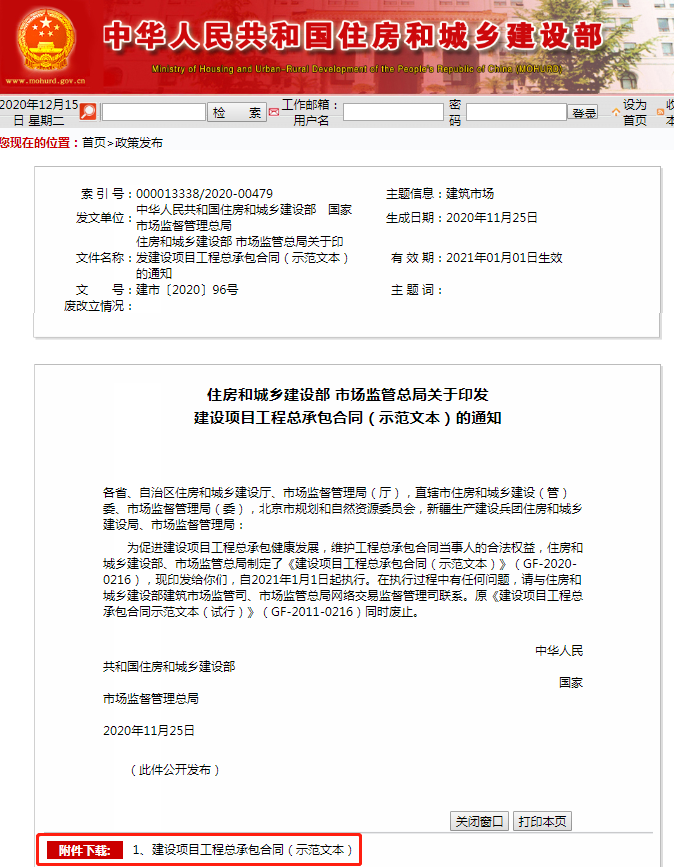674x867 pixels.
Task: Open the 设为首页 link
Action: pyautogui.click(x=635, y=112)
